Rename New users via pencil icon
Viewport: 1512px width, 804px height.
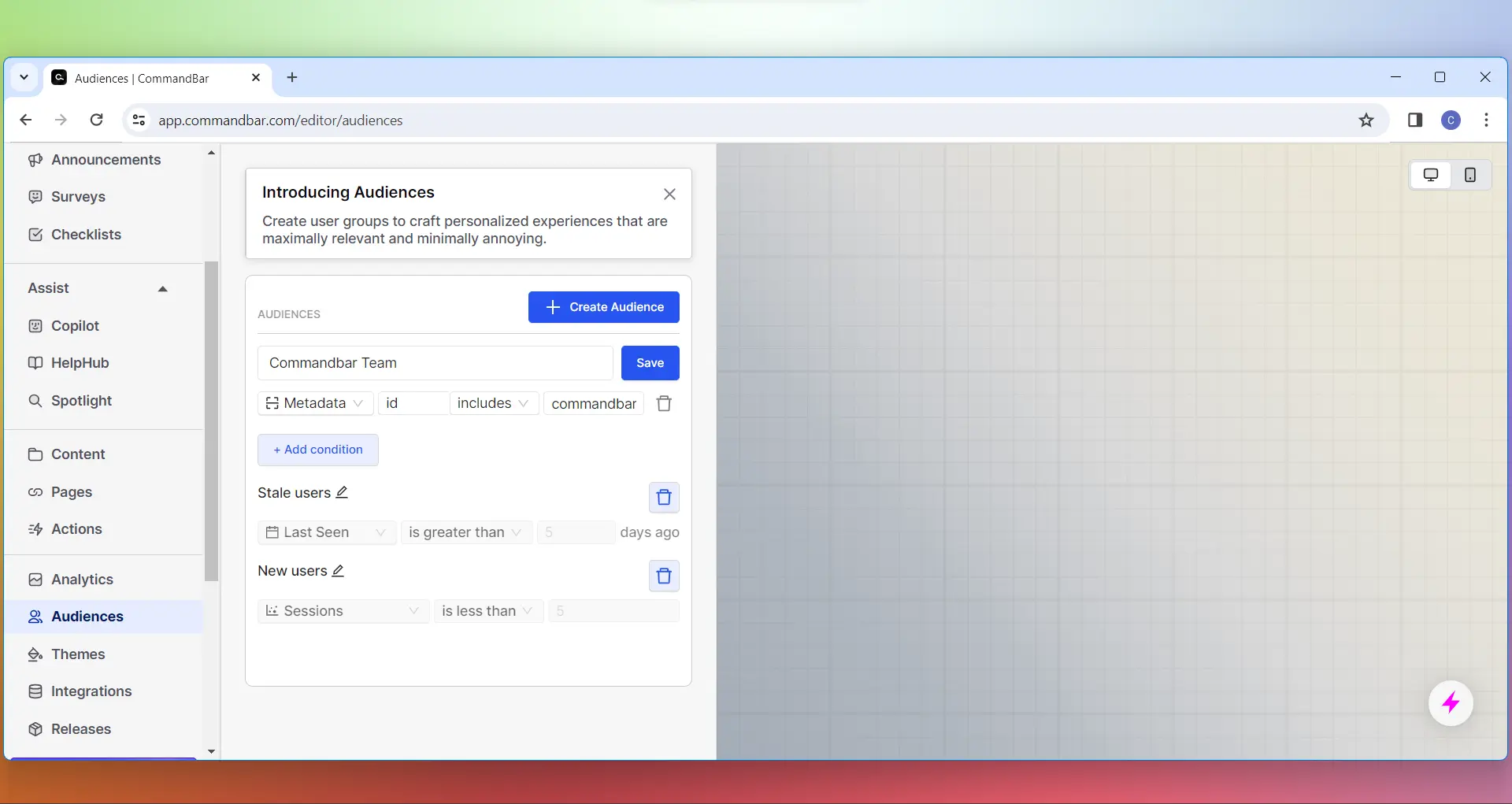tap(338, 571)
